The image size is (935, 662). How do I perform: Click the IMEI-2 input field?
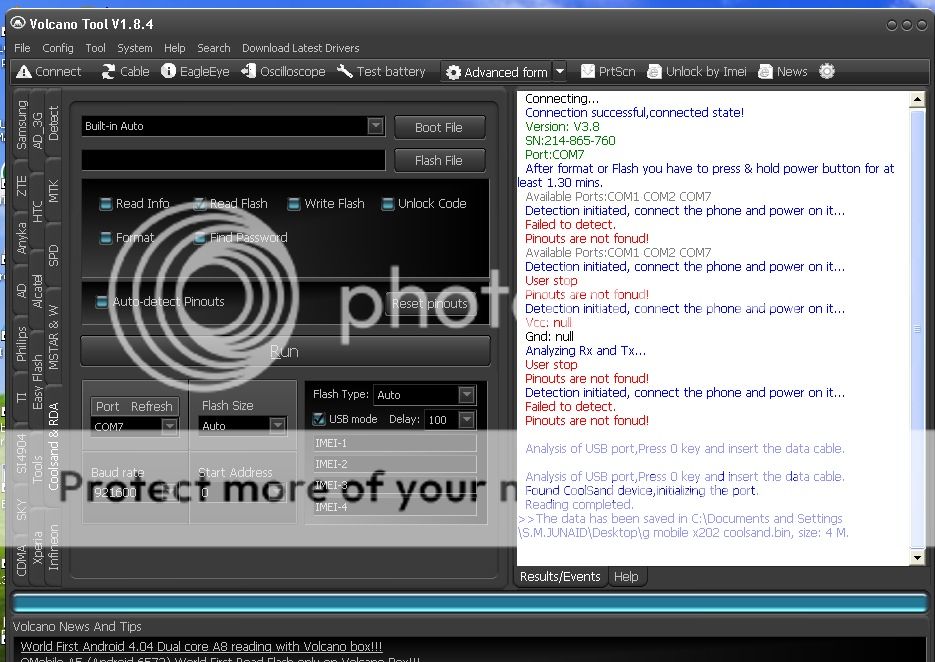395,464
